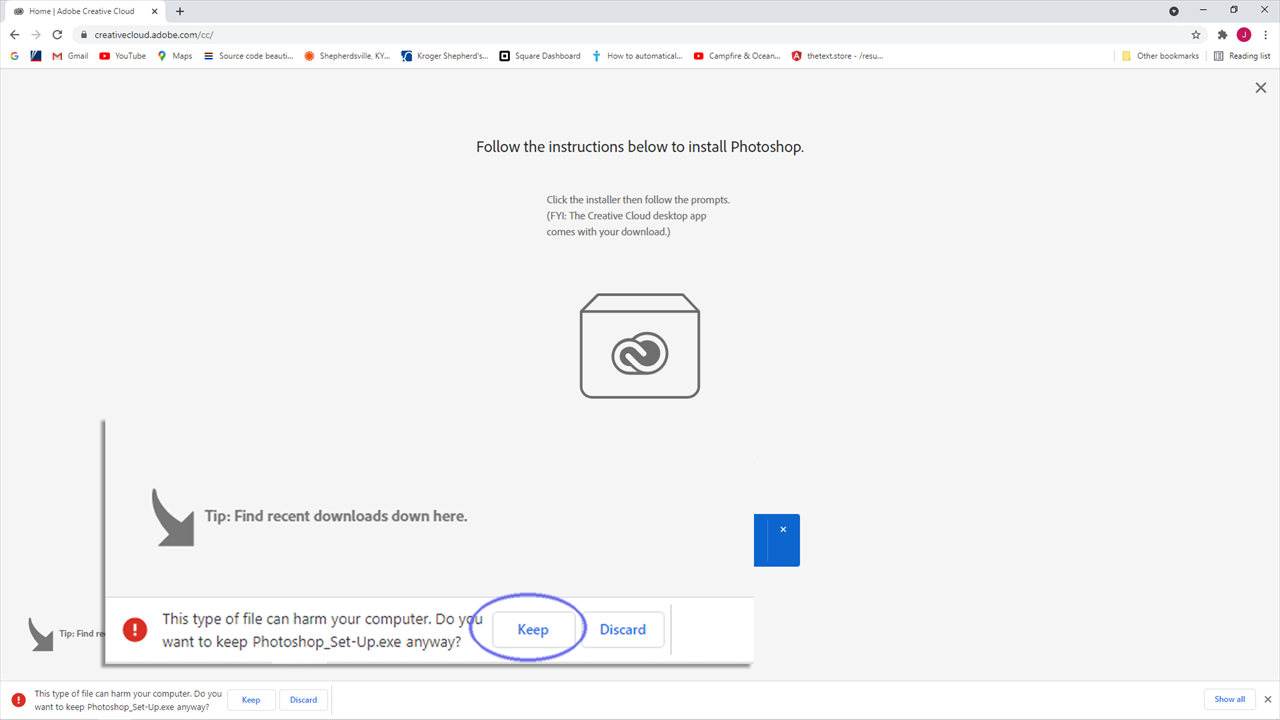Open the Chrome three-dot menu
Screen dimensions: 1280x720
click(1266, 34)
